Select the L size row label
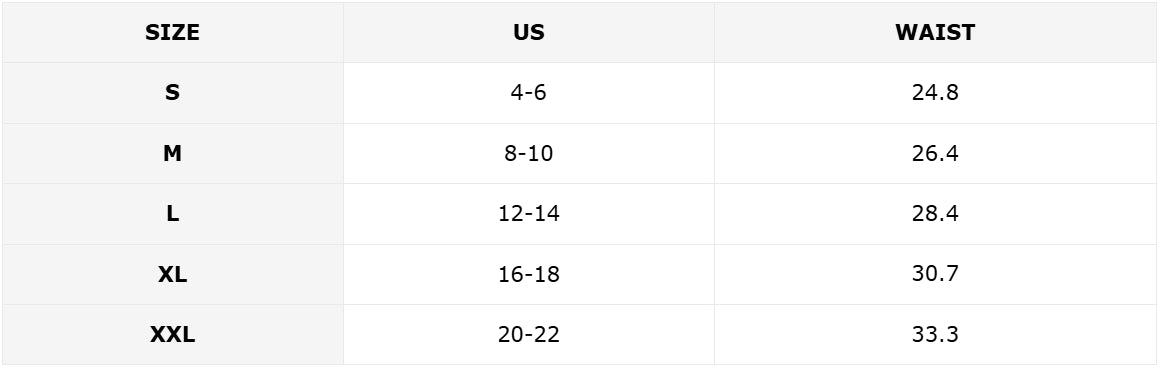 tap(172, 214)
